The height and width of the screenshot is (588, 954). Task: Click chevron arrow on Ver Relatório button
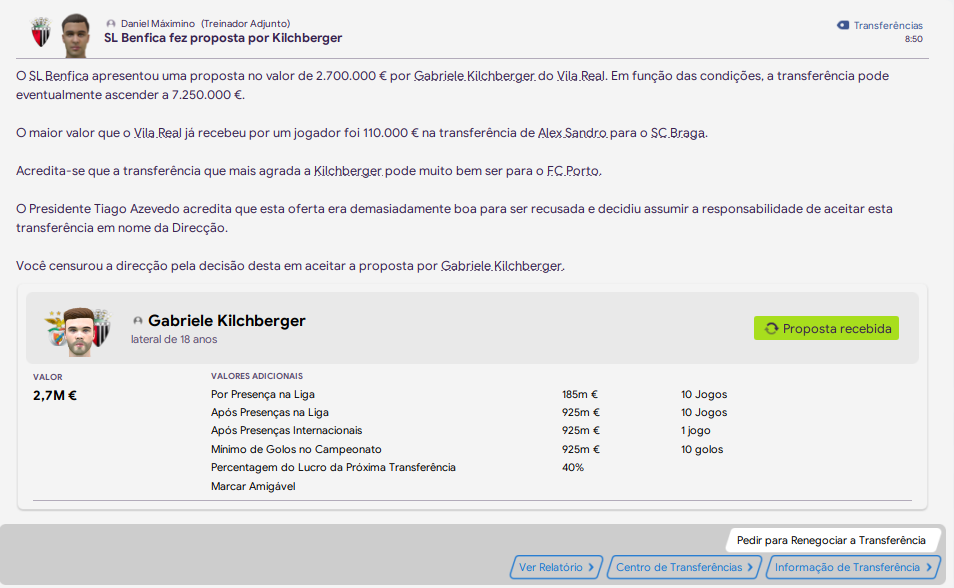[591, 567]
